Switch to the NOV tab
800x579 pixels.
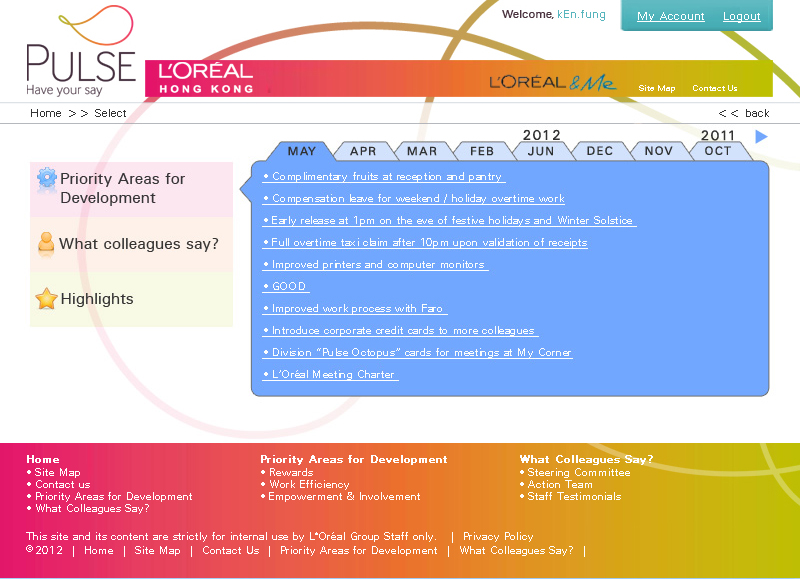pyautogui.click(x=659, y=151)
